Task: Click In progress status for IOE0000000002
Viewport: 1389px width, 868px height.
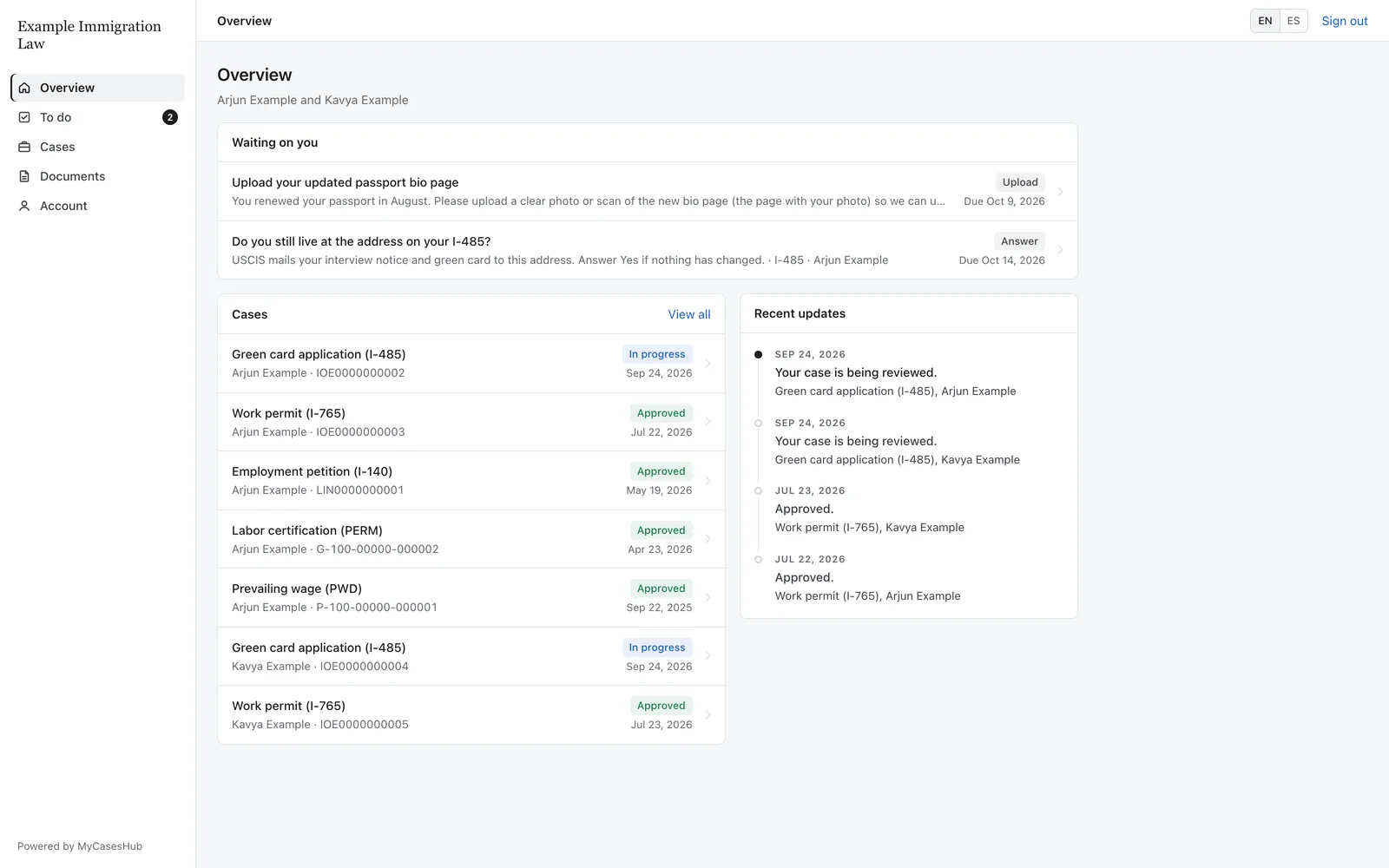Action: pos(656,354)
